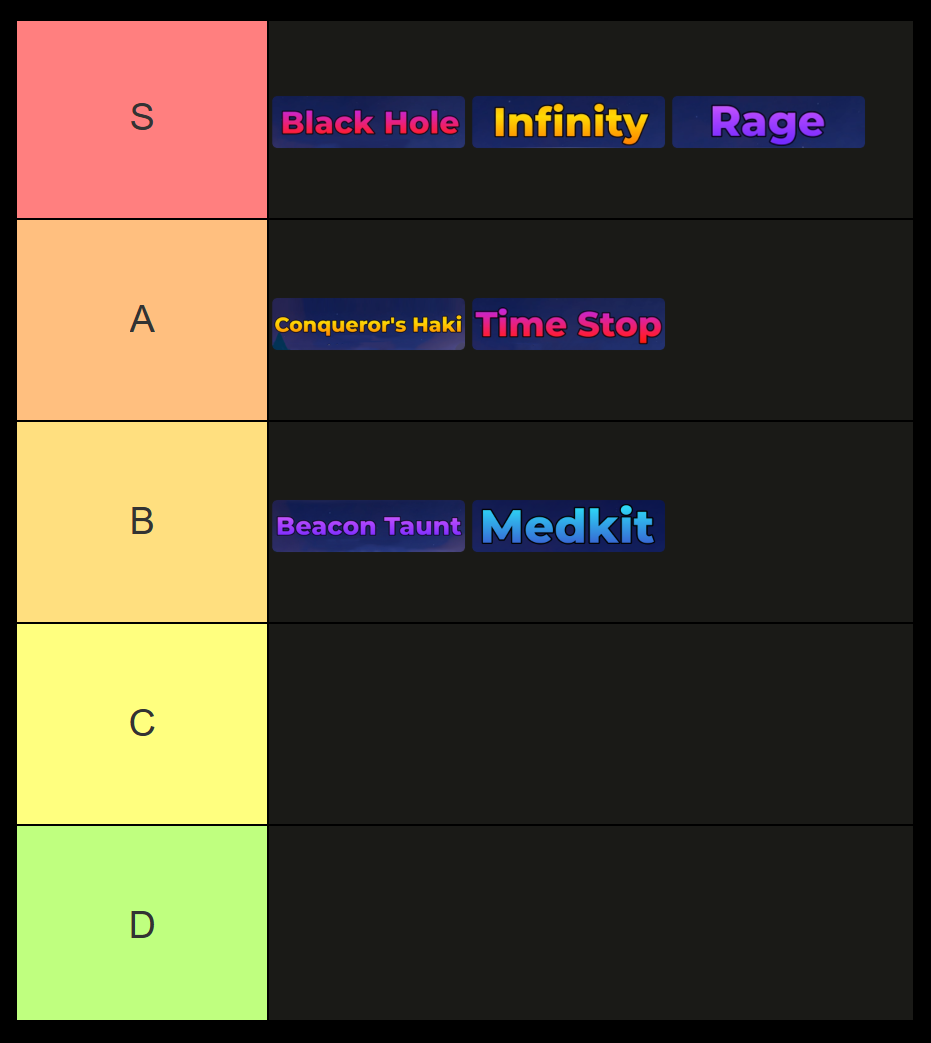
Task: Select the orange A tier label
Action: tap(142, 320)
